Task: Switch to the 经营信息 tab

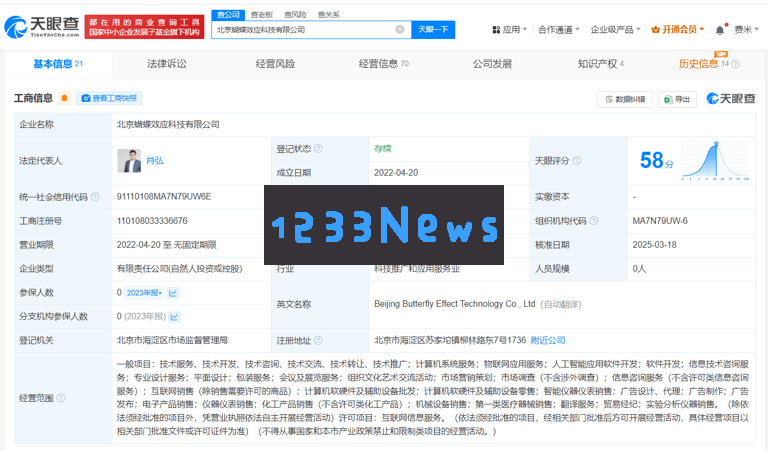Action: (x=384, y=64)
